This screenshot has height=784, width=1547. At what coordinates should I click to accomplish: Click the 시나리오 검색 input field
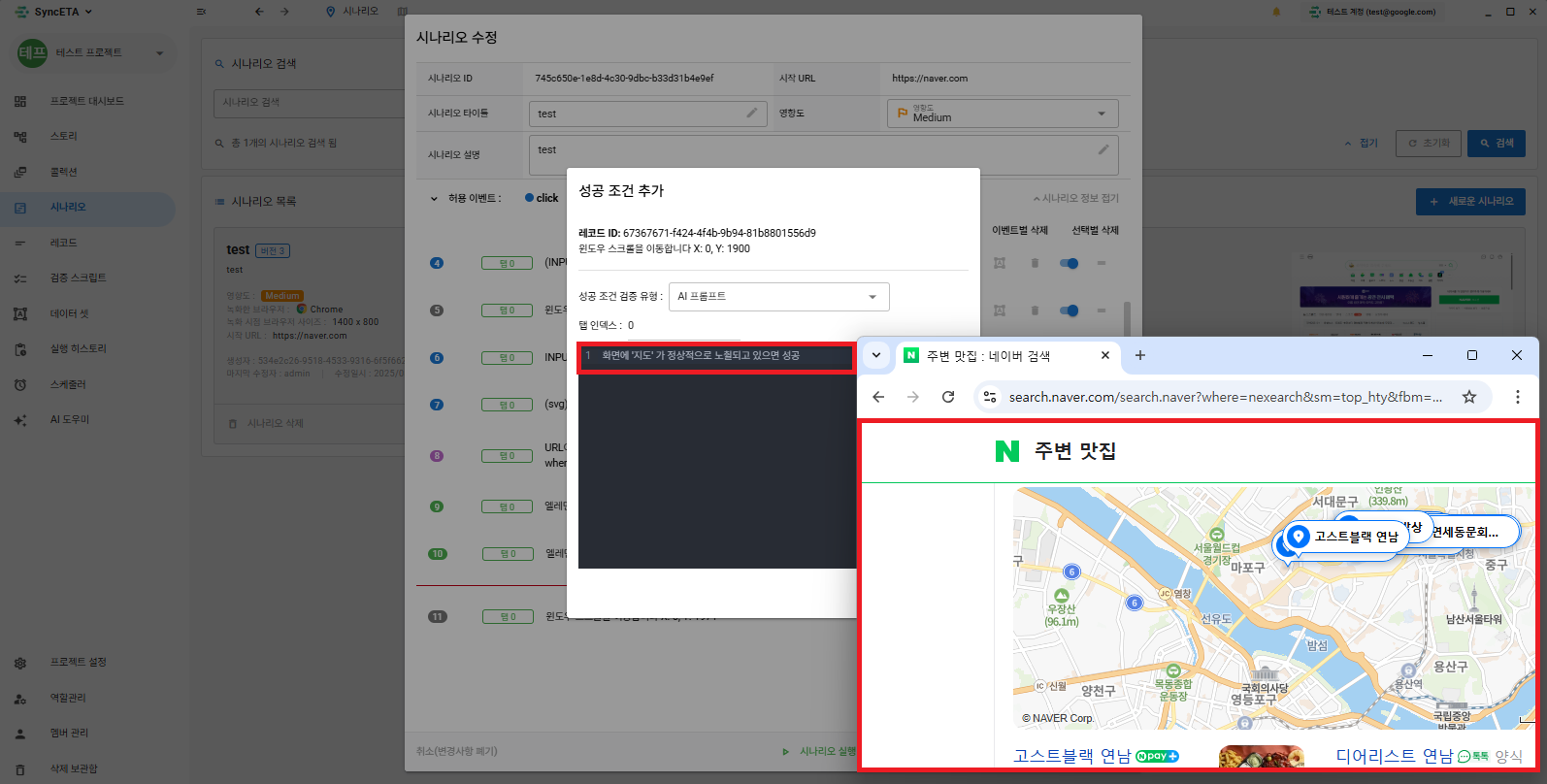[309, 103]
